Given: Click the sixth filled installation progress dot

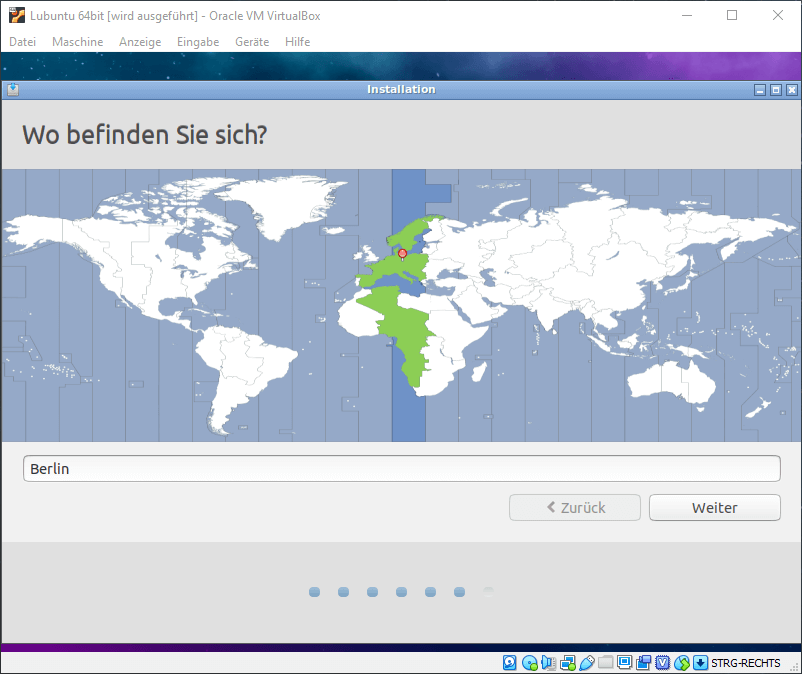Looking at the screenshot, I should pos(459,592).
